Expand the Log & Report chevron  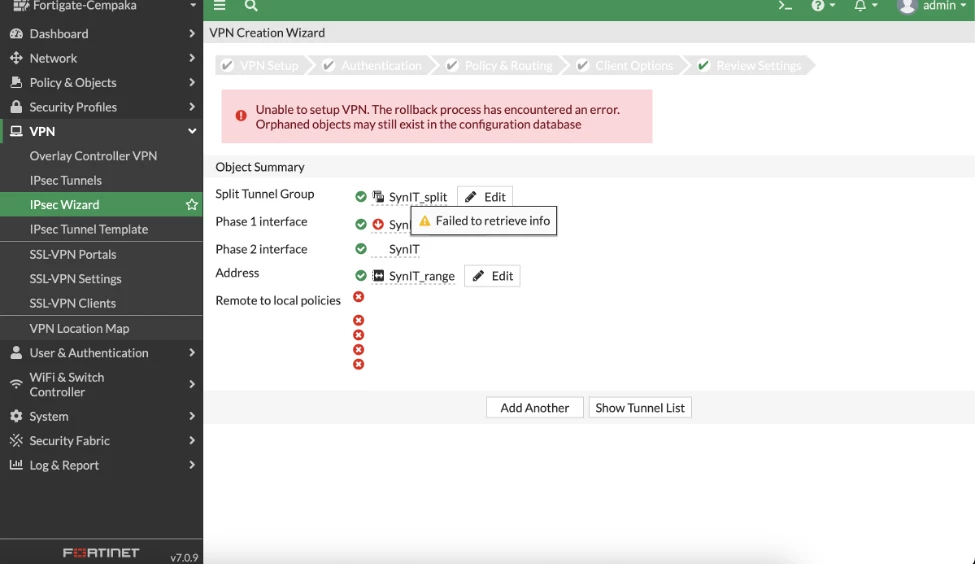(192, 465)
